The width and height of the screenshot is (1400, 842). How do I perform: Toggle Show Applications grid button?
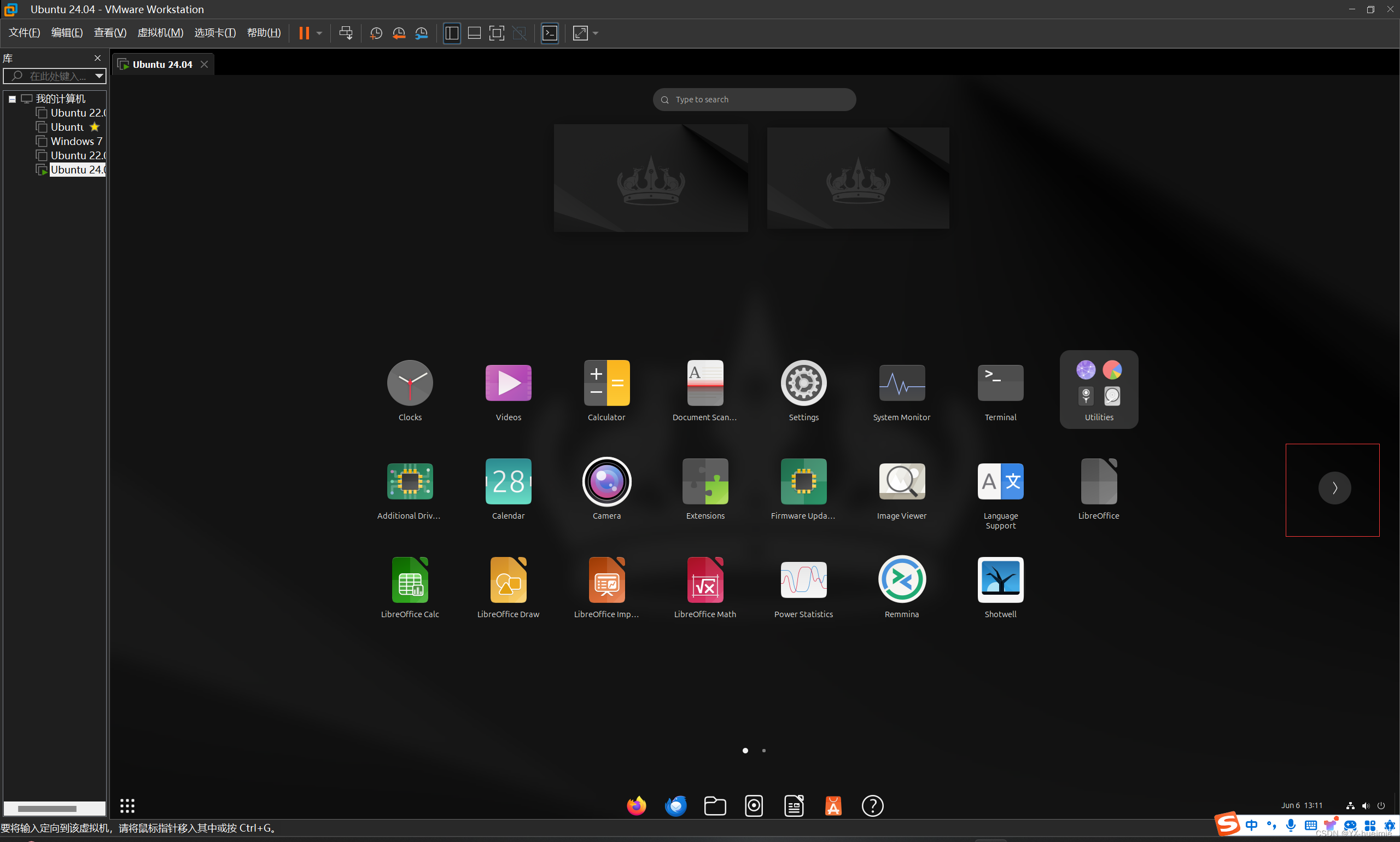pos(127,805)
